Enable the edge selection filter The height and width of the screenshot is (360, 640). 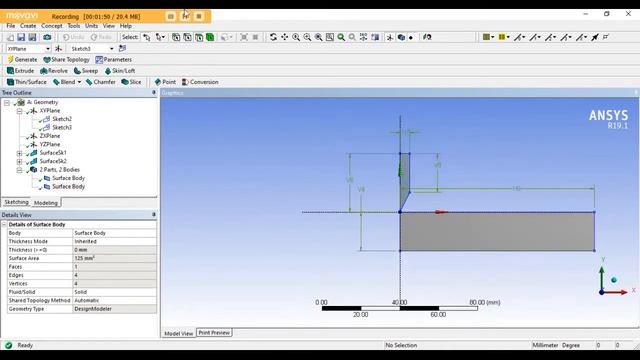click(x=187, y=37)
